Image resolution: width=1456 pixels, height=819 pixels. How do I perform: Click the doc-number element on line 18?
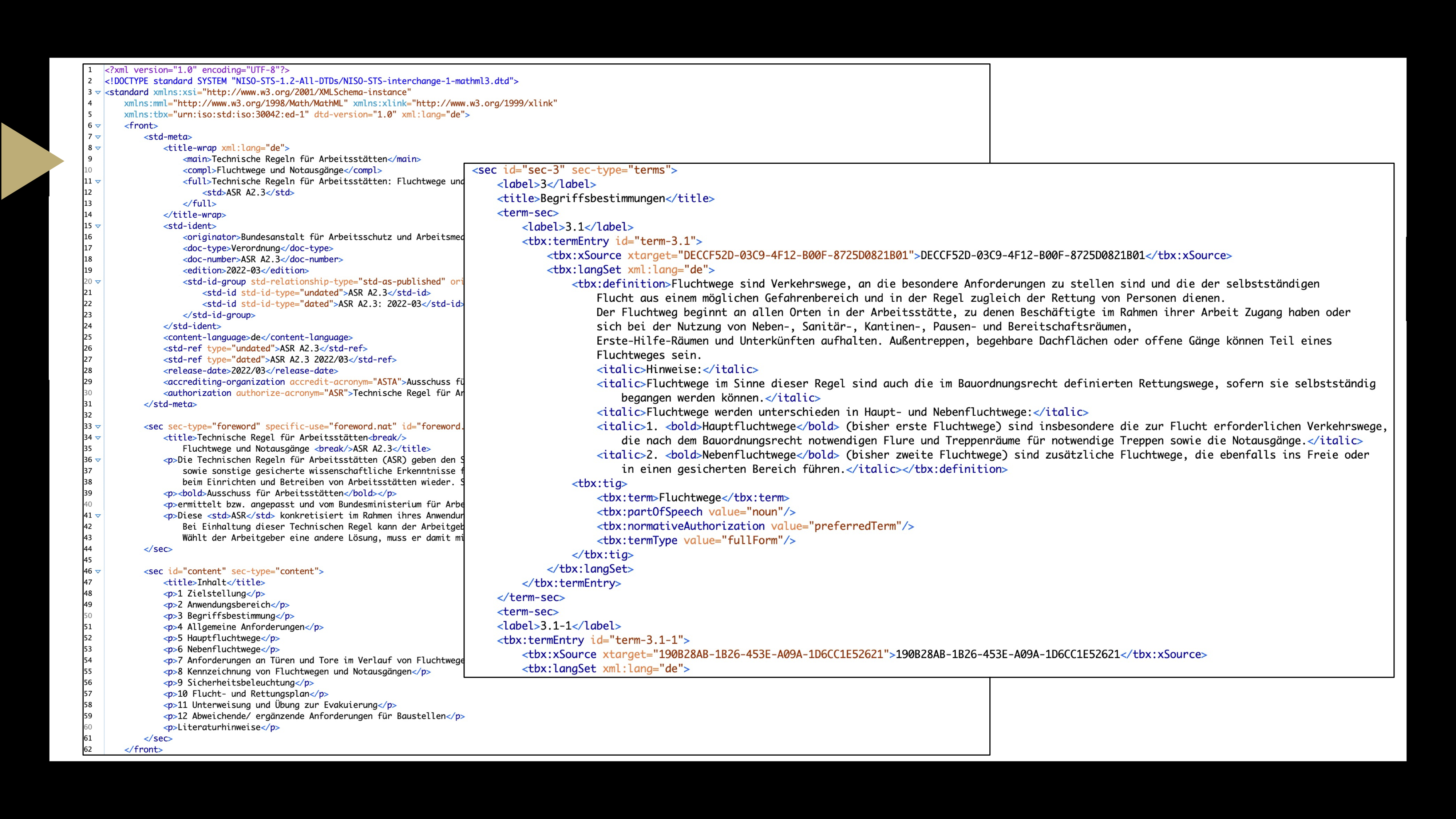(x=263, y=260)
